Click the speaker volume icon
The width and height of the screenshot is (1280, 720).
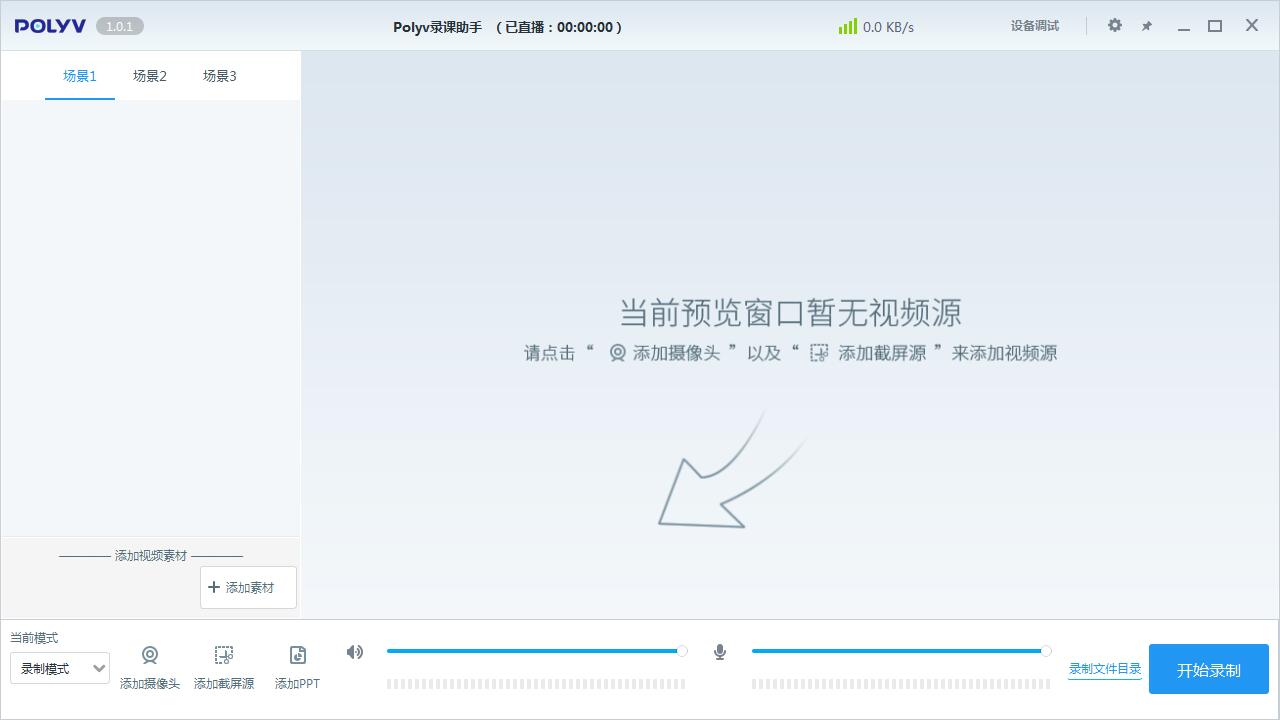pyautogui.click(x=355, y=652)
